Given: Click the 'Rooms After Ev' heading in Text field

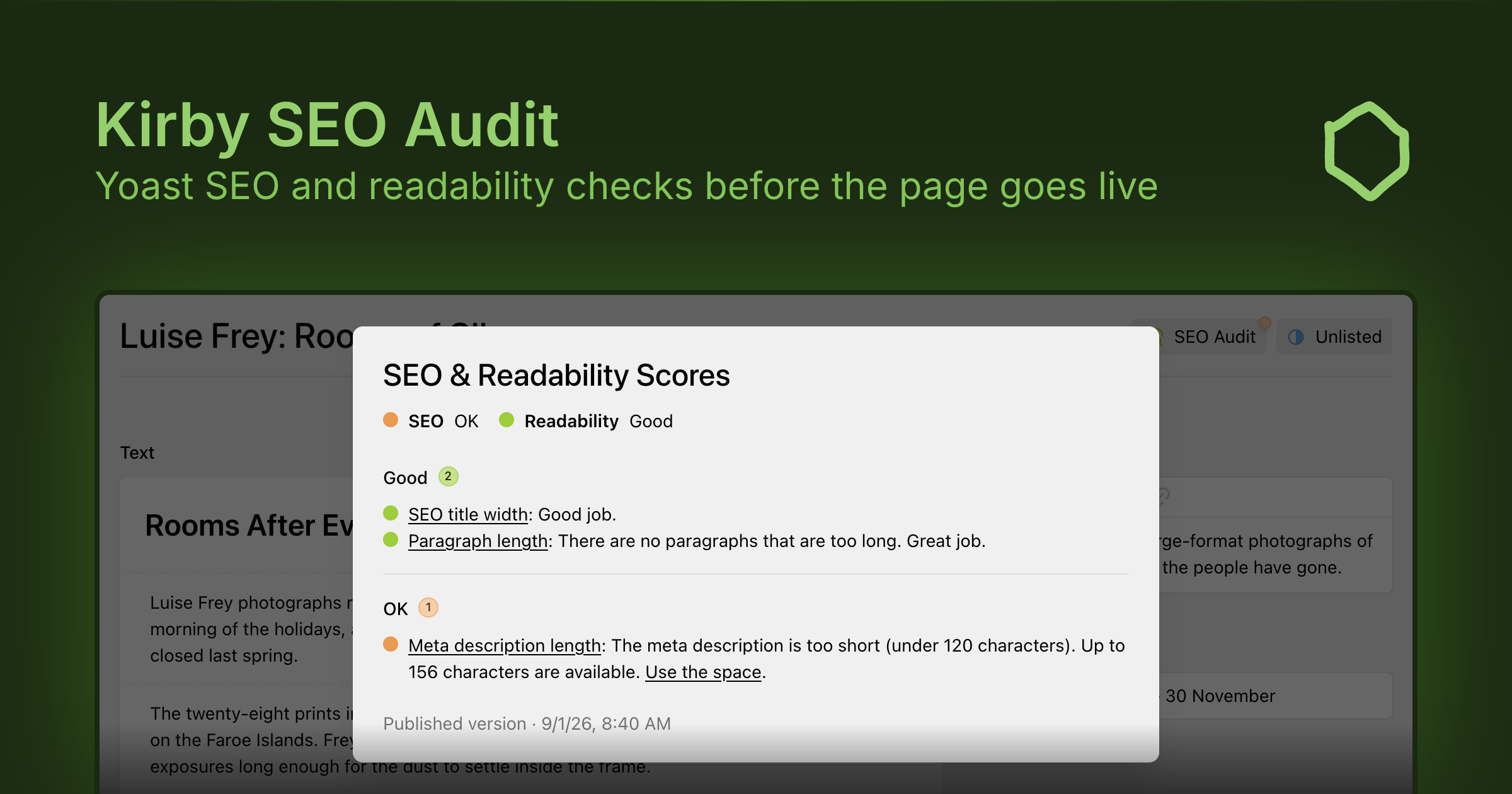Looking at the screenshot, I should coord(249,526).
